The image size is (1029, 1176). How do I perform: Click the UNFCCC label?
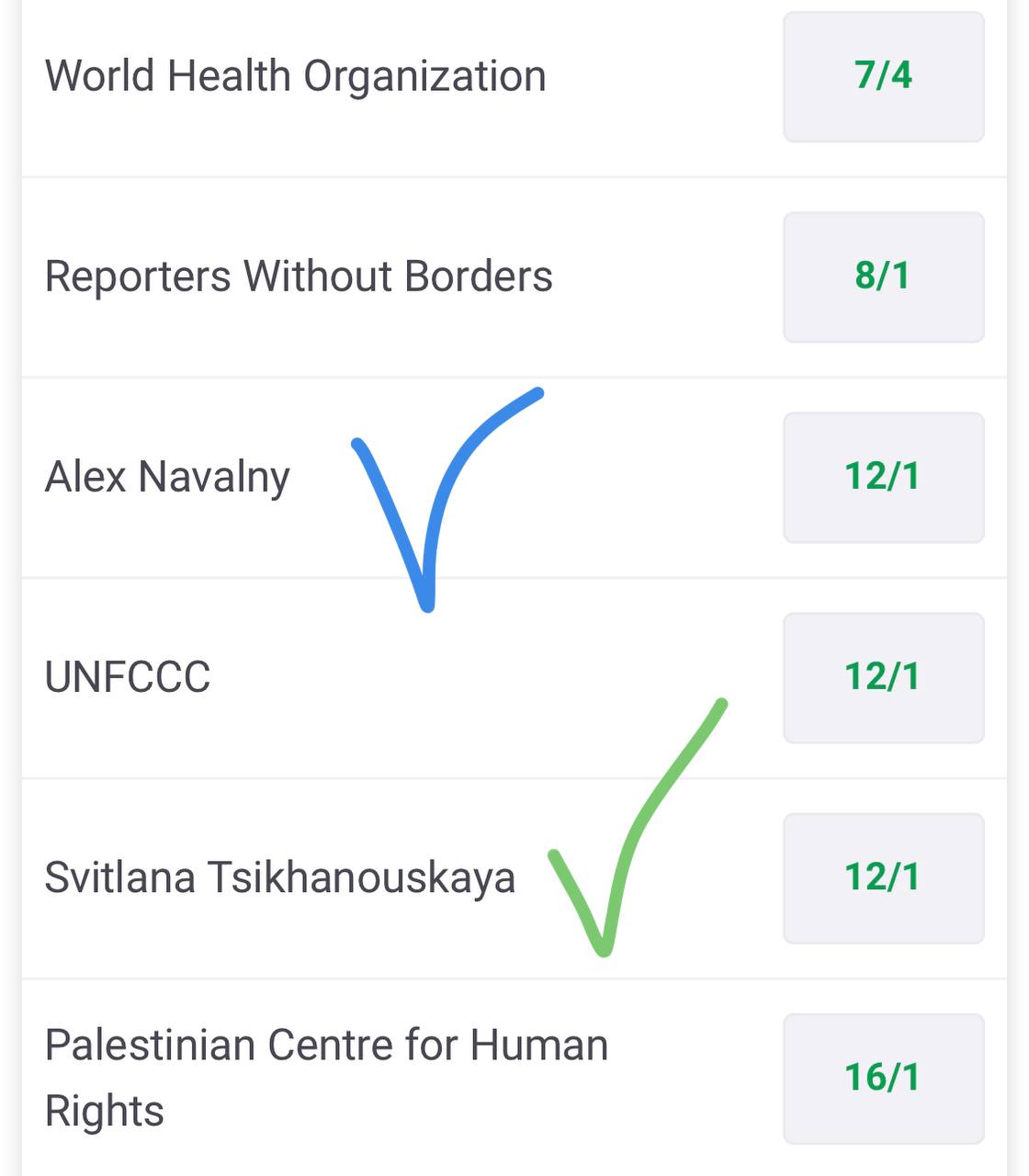128,677
